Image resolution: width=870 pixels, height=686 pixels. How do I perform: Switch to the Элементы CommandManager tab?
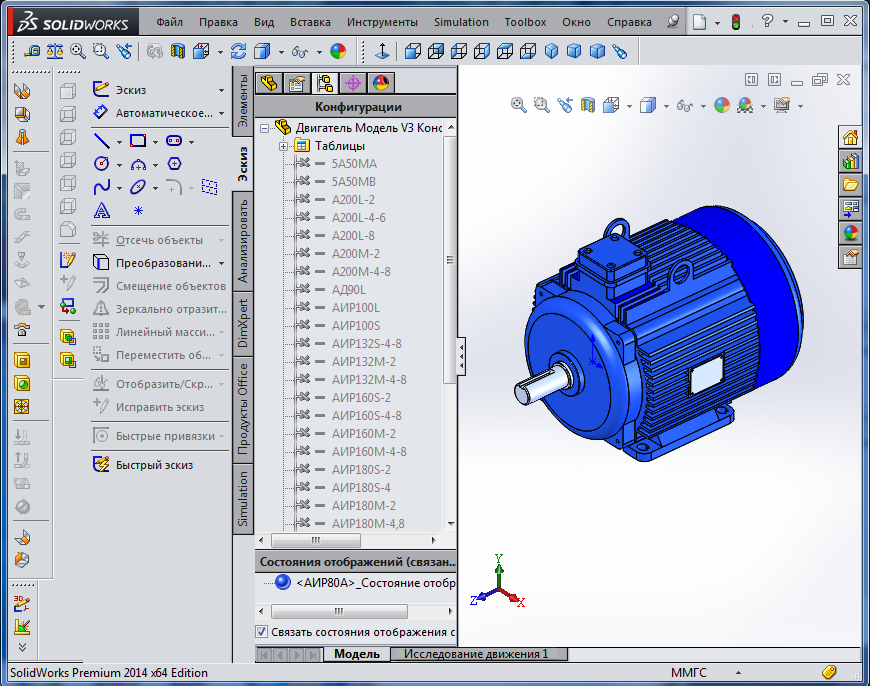(243, 100)
